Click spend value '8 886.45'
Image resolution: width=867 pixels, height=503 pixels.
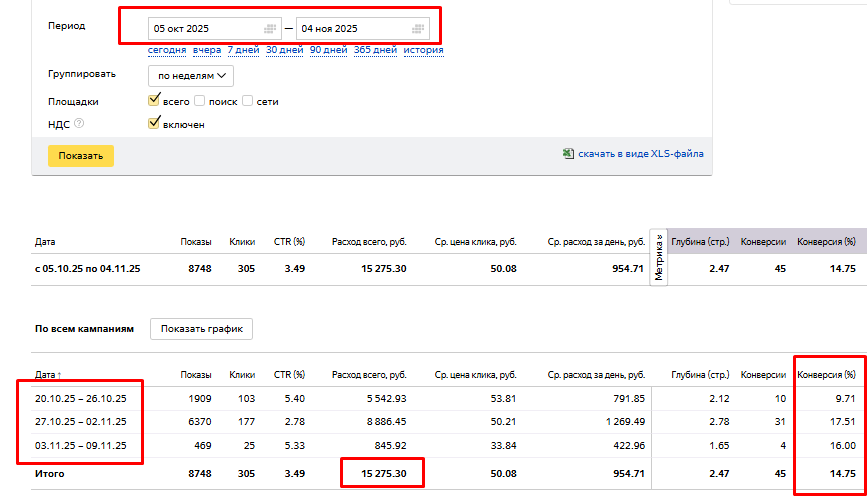click(x=387, y=422)
